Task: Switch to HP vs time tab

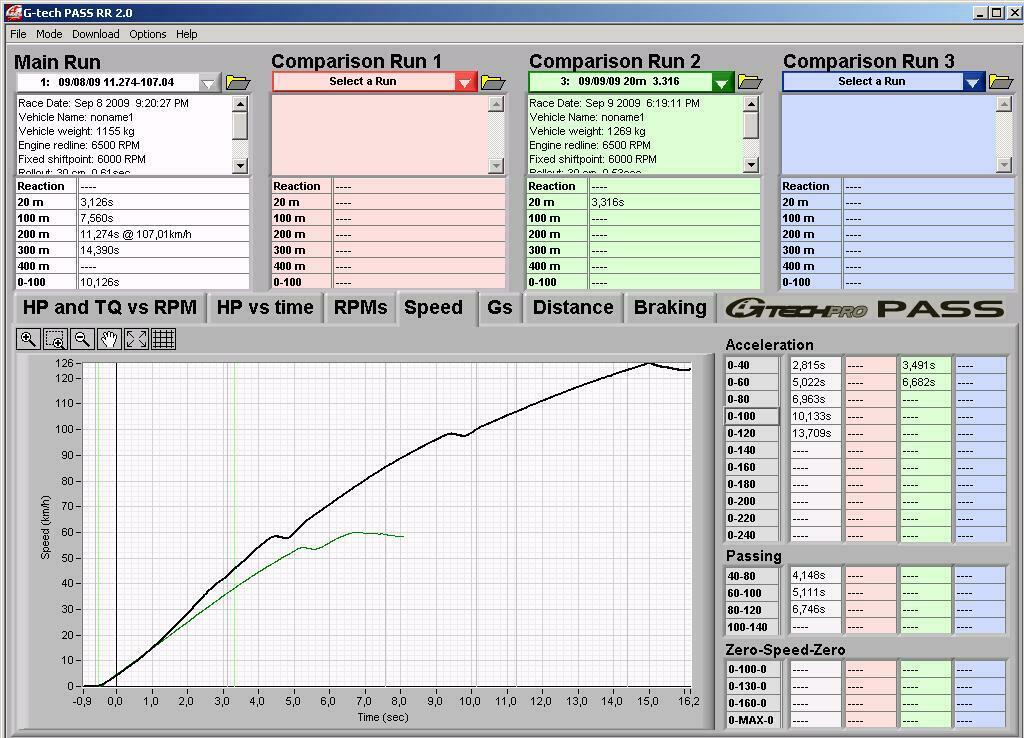Action: click(x=265, y=308)
